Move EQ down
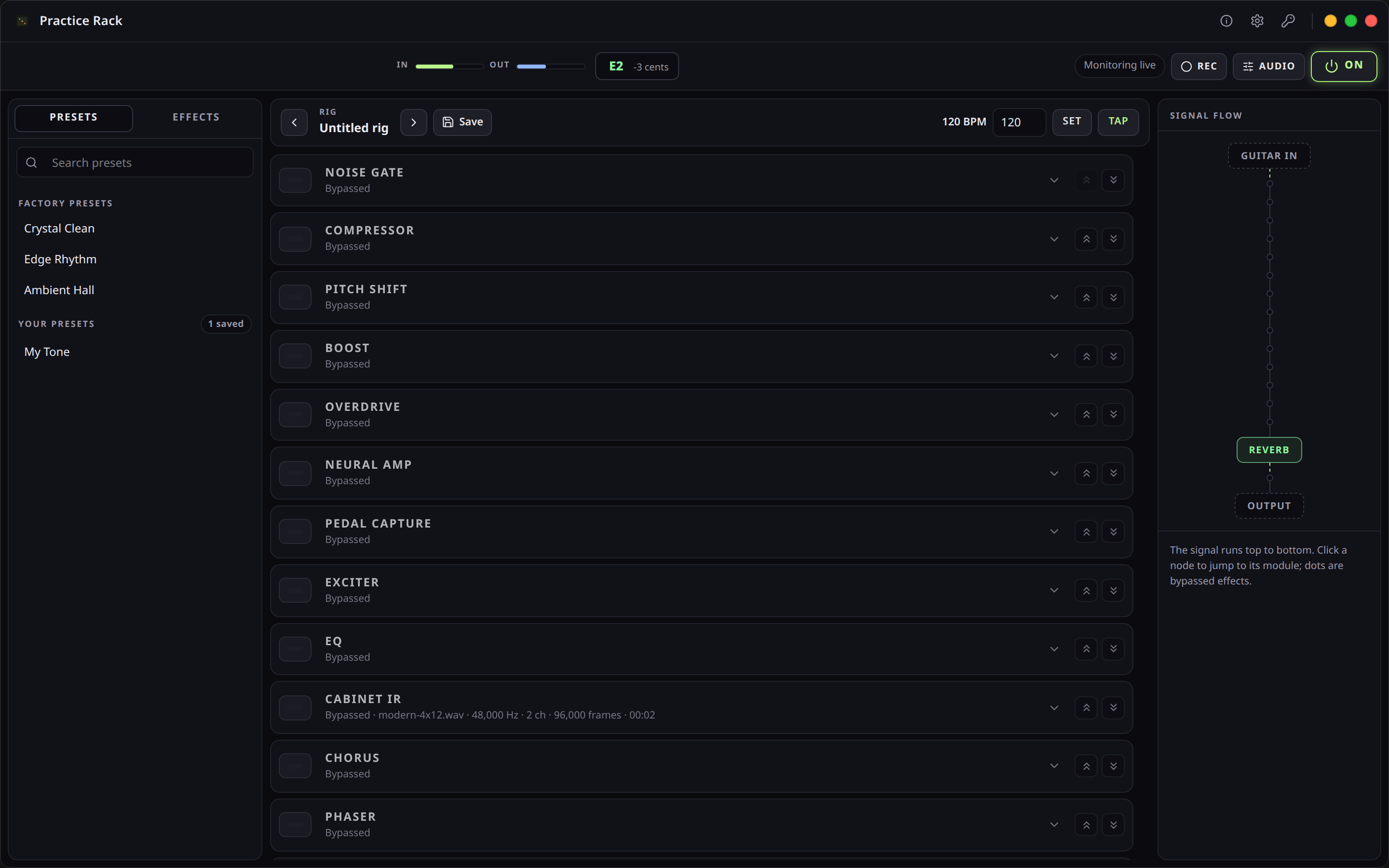This screenshot has width=1389, height=868. pyautogui.click(x=1113, y=649)
